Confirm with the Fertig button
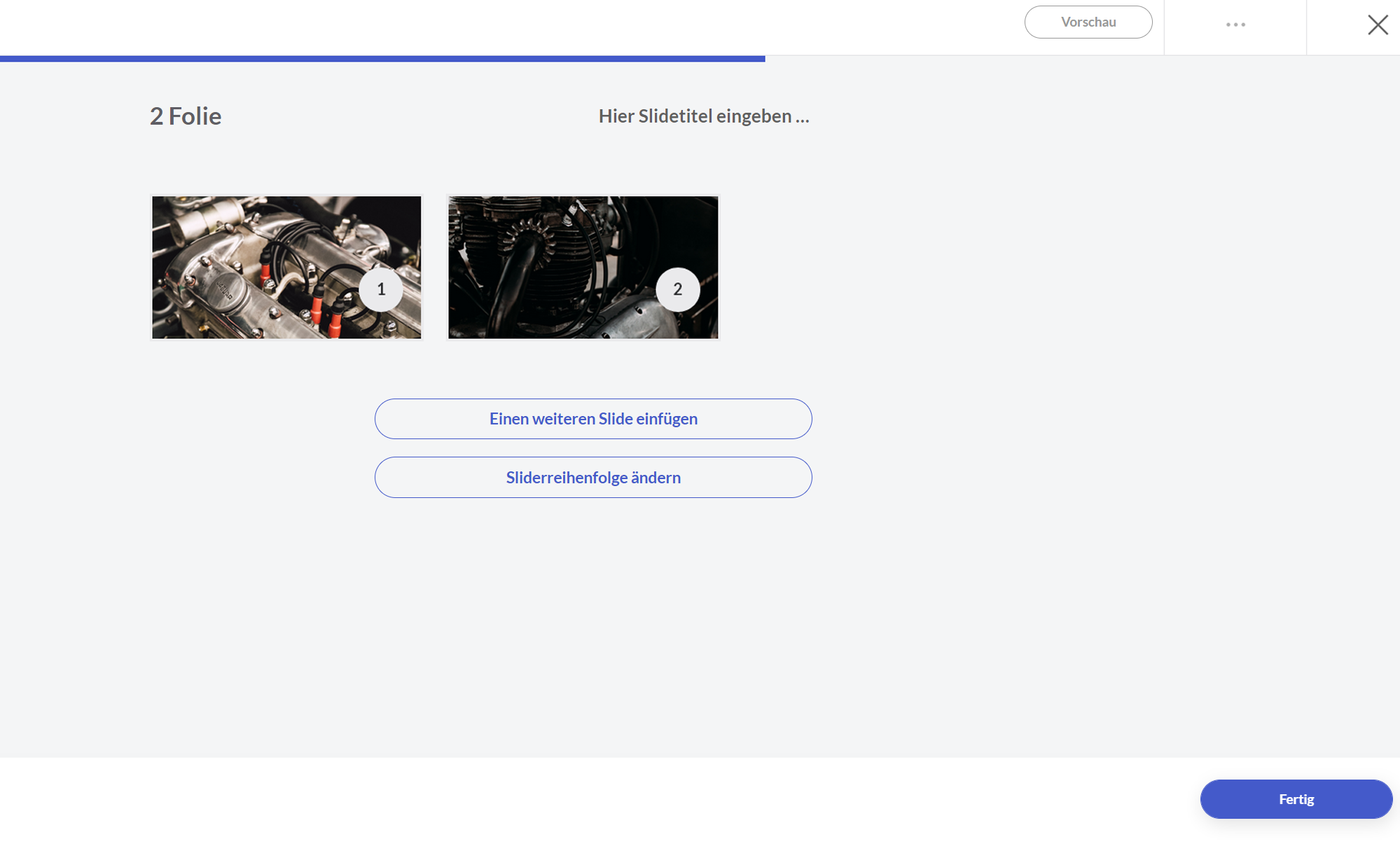 [1296, 799]
